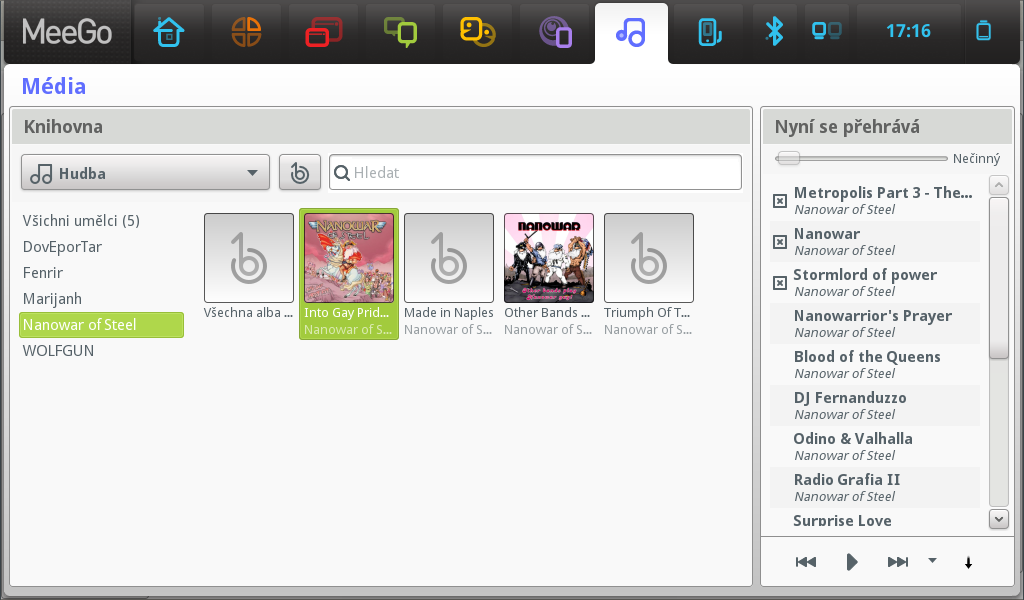Select track DJ Fernanduzzo
The height and width of the screenshot is (600, 1024).
click(875, 405)
